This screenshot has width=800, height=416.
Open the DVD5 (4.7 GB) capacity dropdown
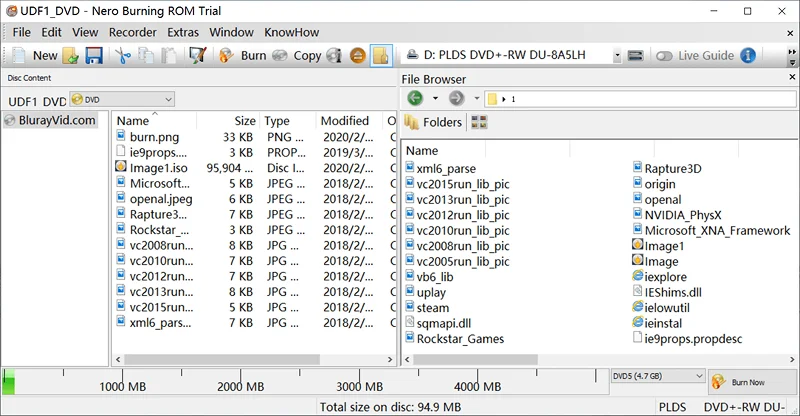658,376
